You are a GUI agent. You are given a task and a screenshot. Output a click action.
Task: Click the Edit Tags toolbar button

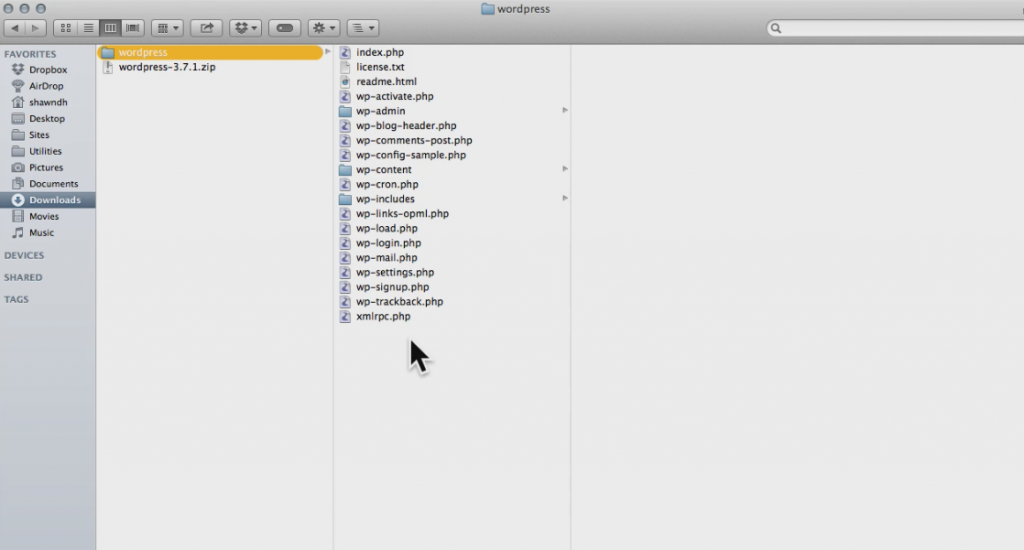[285, 28]
